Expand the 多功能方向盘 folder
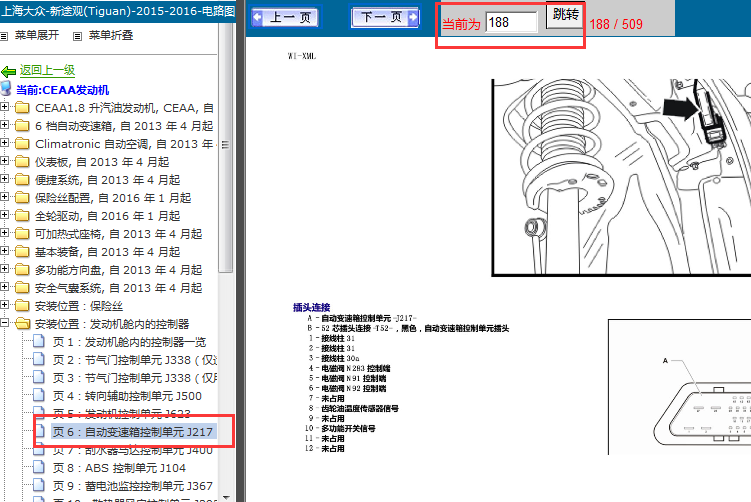This screenshot has width=751, height=502. [x=4, y=269]
